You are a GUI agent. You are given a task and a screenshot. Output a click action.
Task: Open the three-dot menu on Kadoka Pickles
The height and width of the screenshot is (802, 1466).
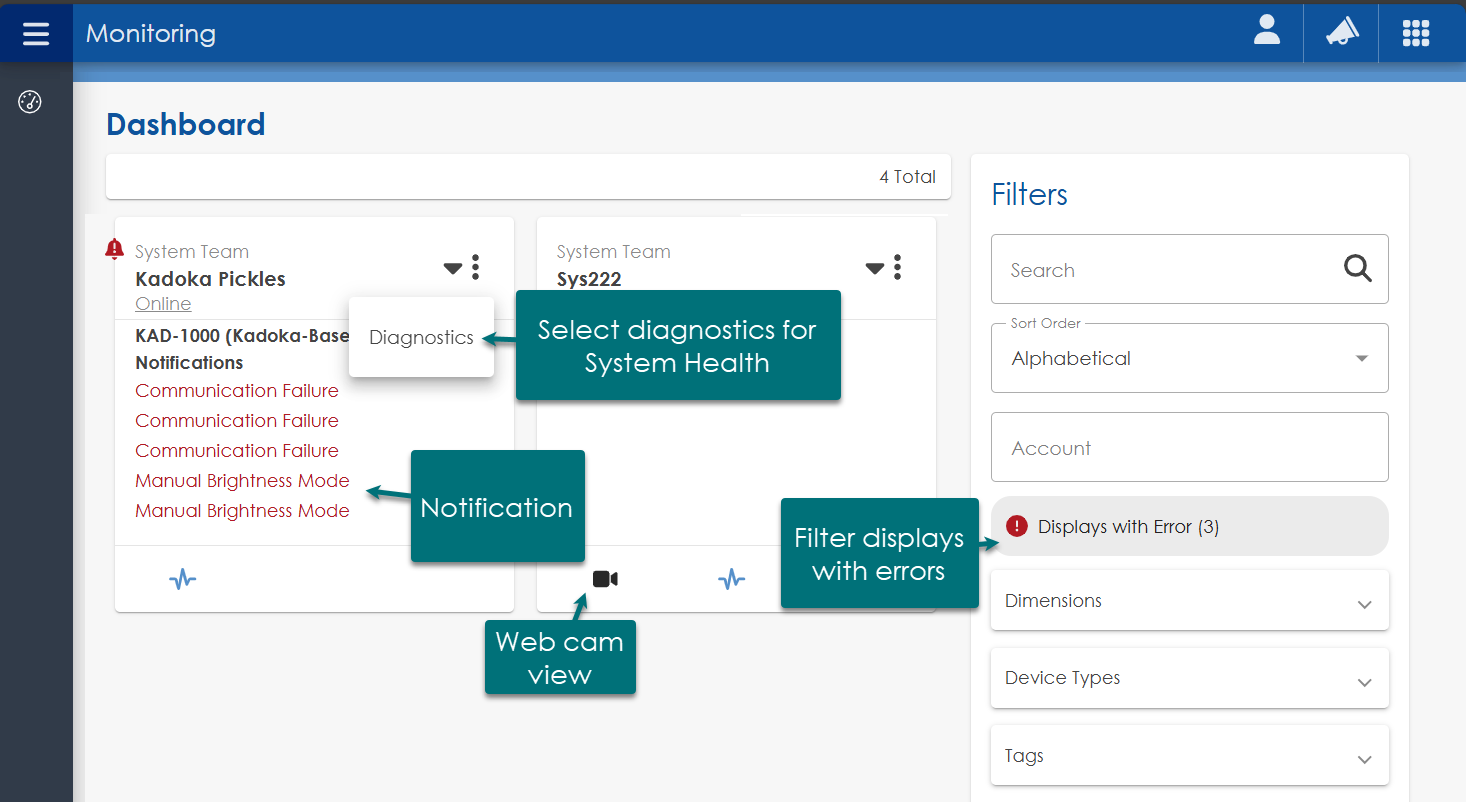(476, 267)
